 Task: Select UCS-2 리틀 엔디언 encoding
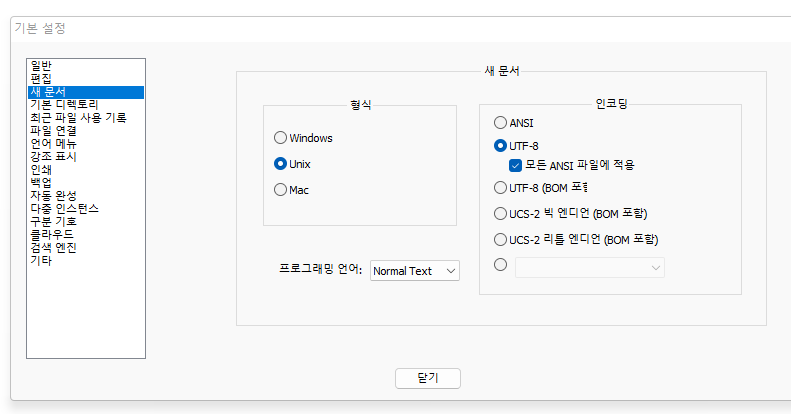coord(501,240)
